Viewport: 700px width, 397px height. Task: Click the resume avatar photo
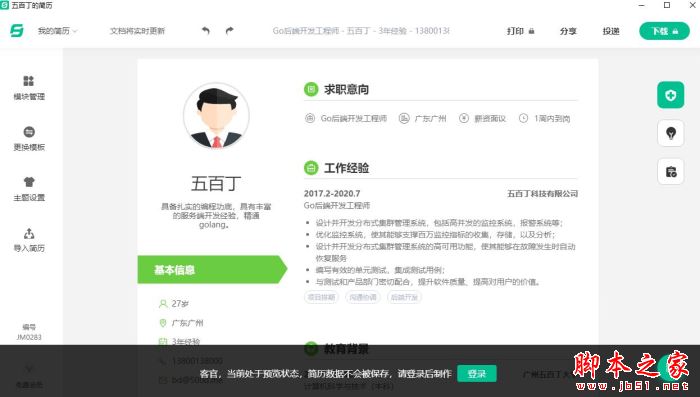(x=216, y=116)
